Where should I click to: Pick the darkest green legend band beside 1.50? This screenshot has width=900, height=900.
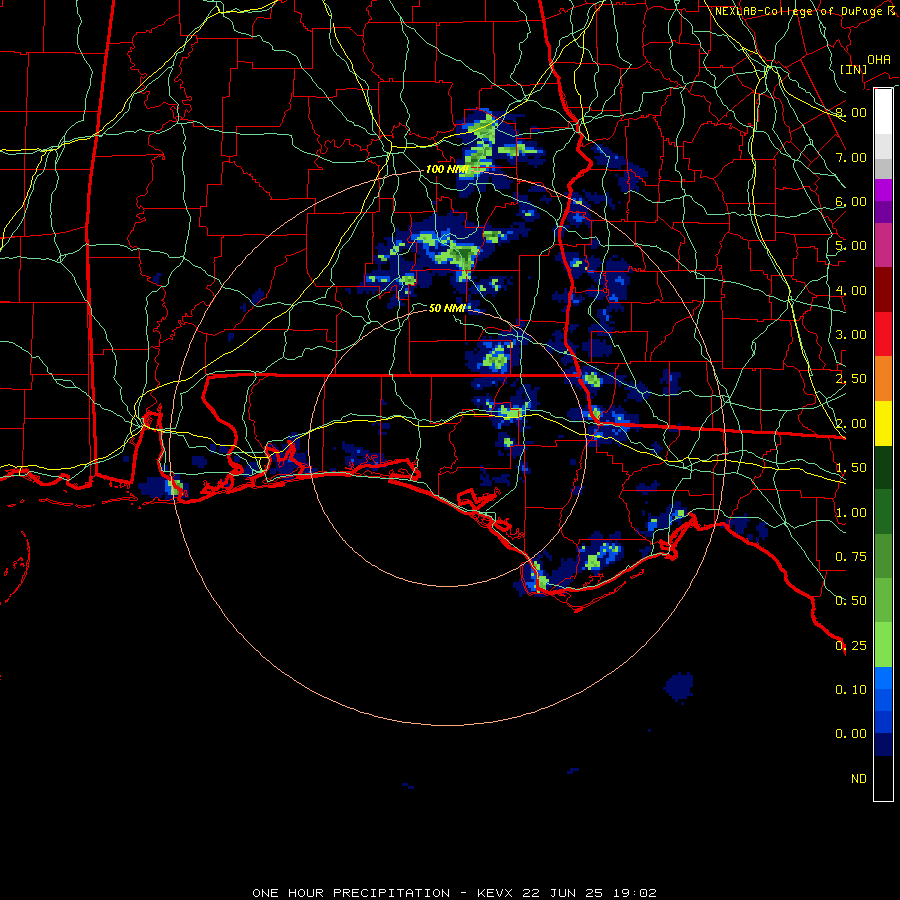[x=883, y=467]
